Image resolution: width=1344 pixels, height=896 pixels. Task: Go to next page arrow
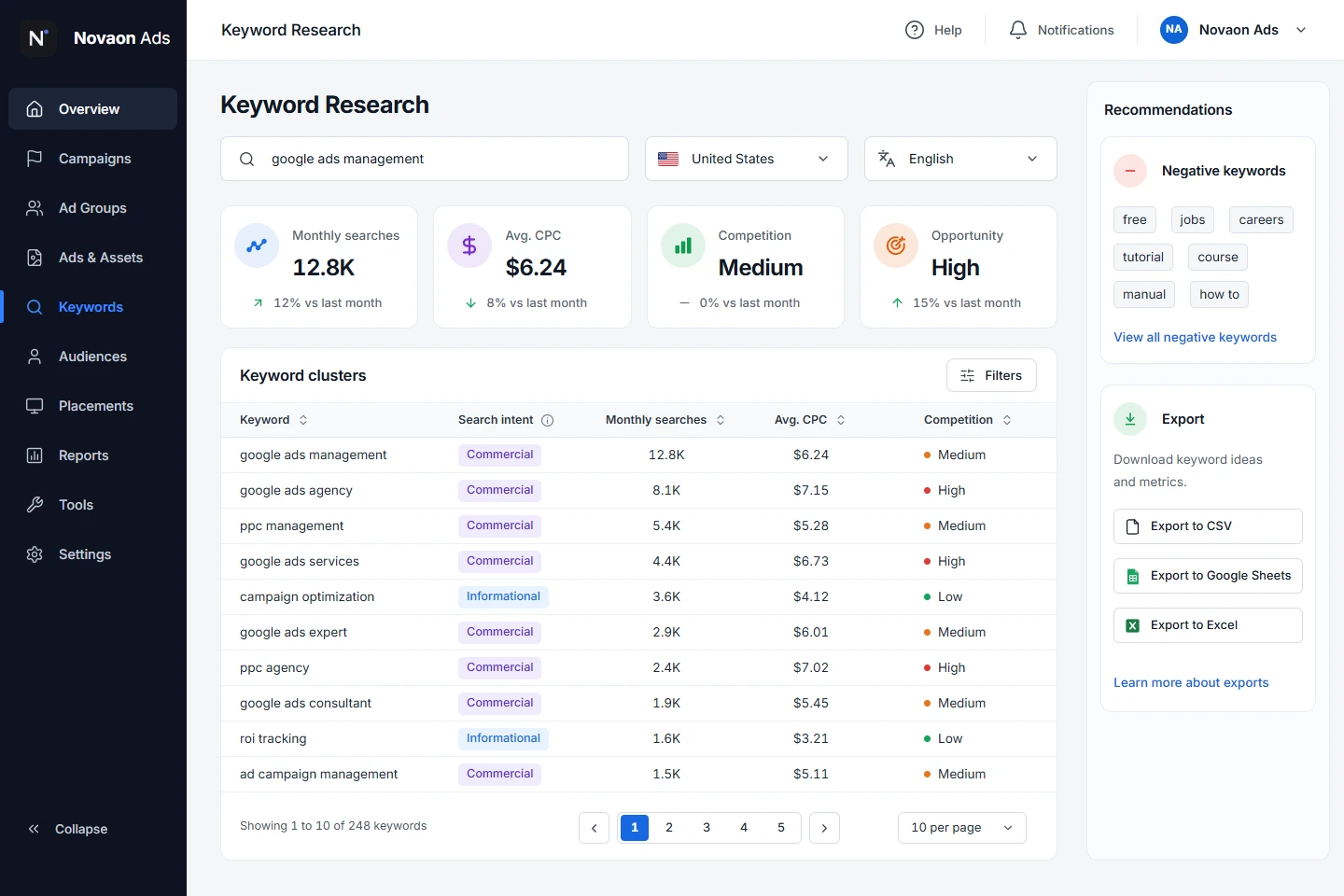[x=824, y=828]
